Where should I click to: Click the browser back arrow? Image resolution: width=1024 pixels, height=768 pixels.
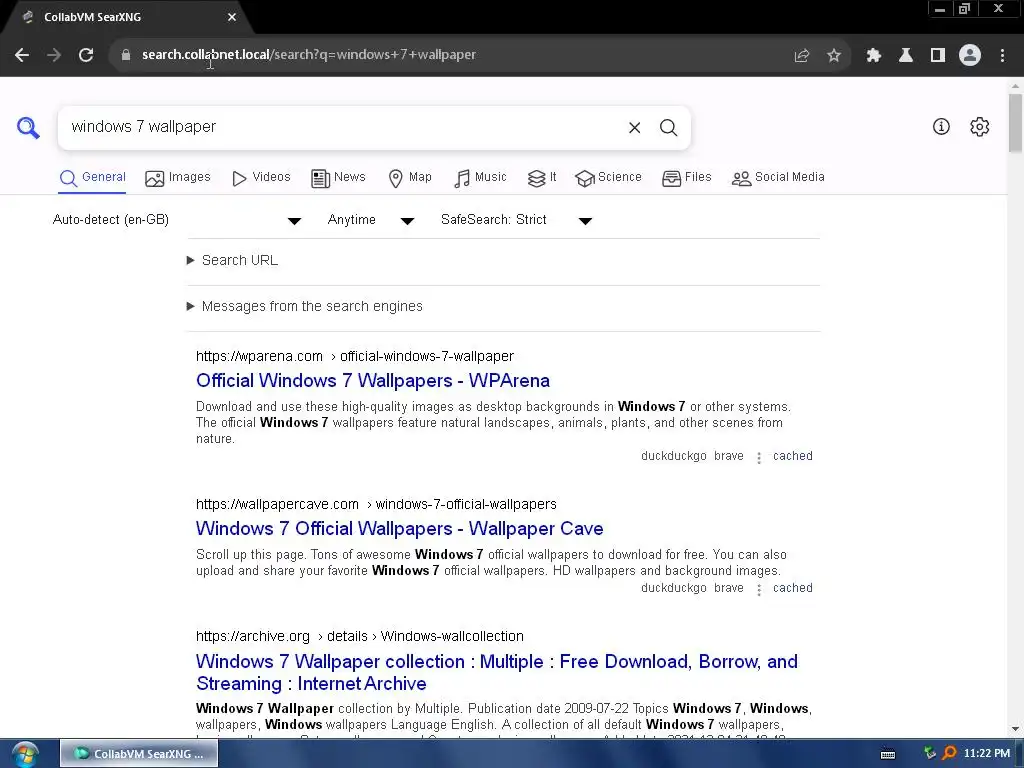click(22, 55)
